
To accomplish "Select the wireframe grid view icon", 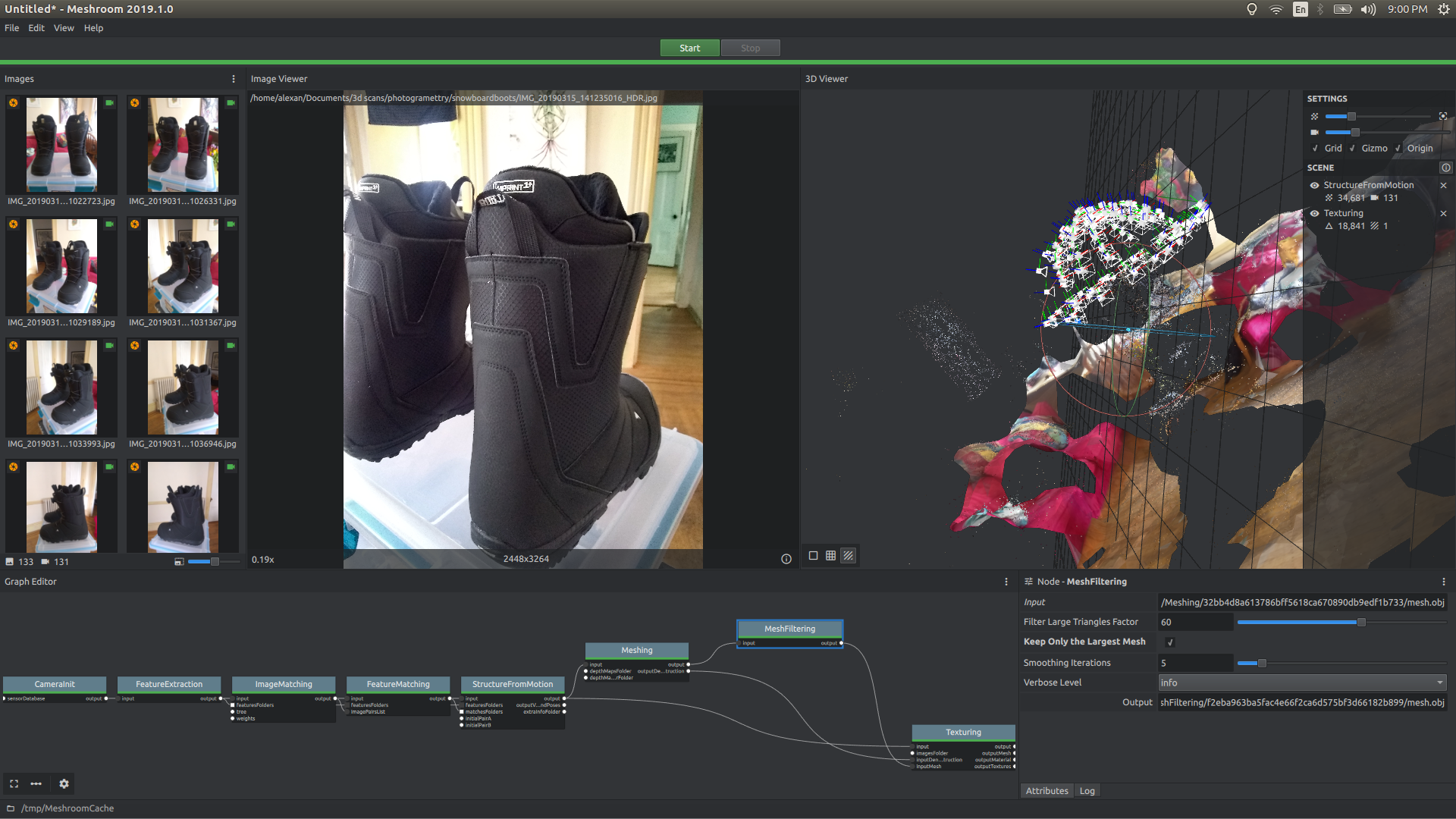I will 830,555.
